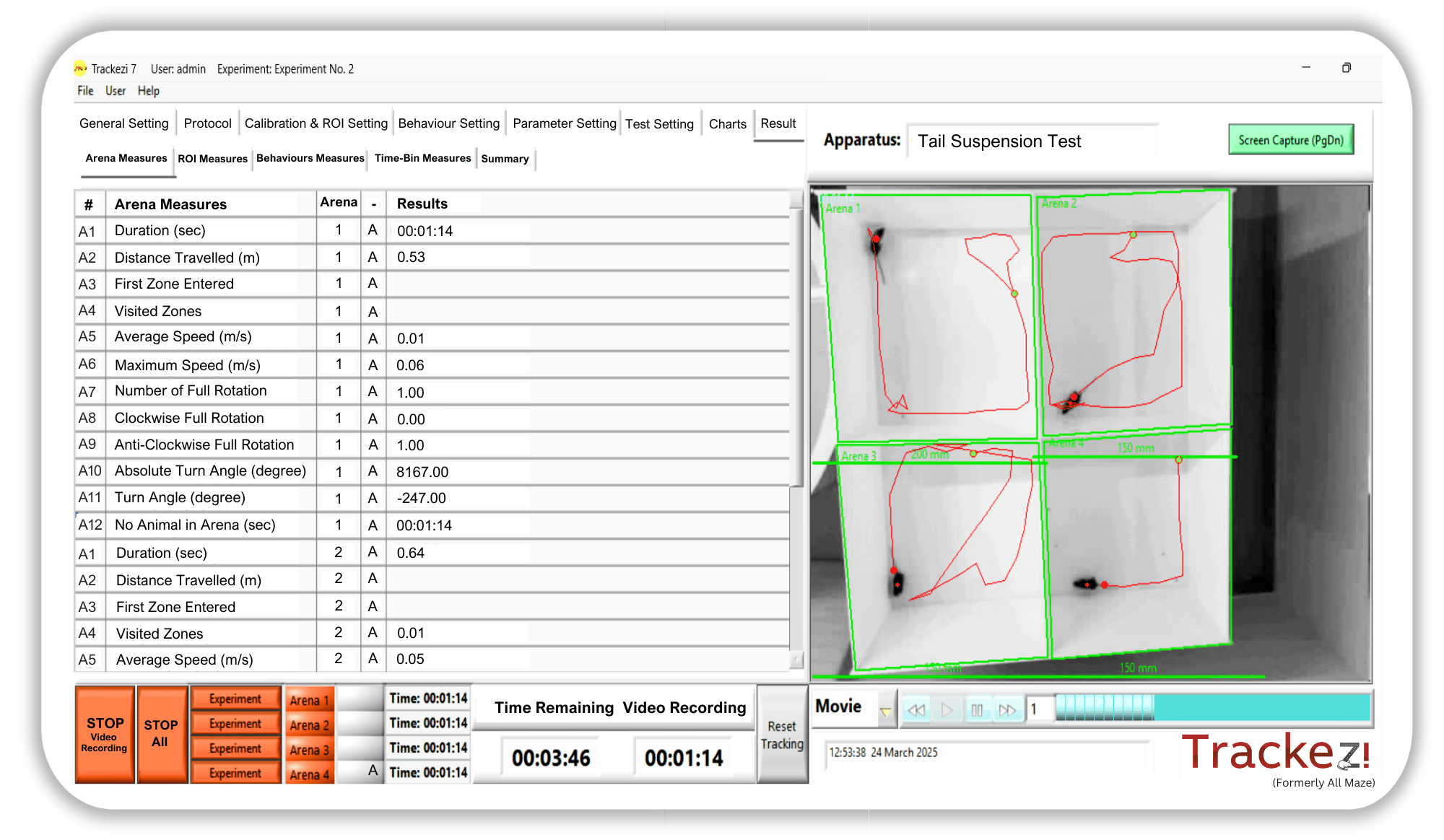Screen dimensions: 1444x840
Task: Toggle the Arena 3 button
Action: (x=309, y=750)
